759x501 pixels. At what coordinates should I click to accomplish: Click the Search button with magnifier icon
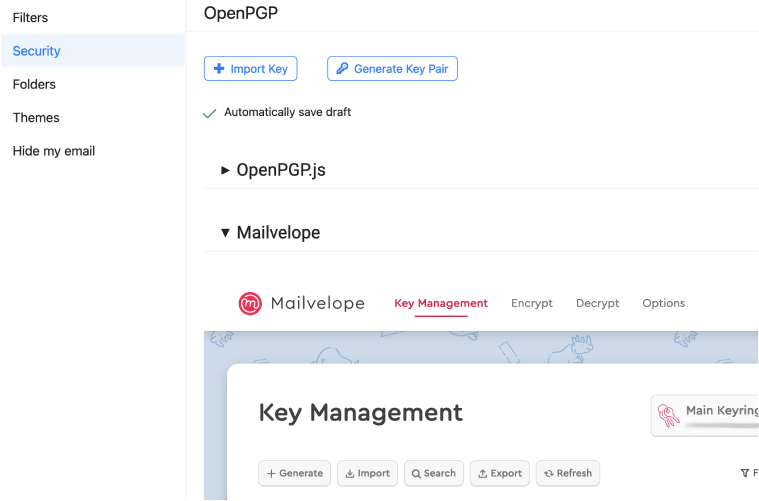tap(432, 473)
